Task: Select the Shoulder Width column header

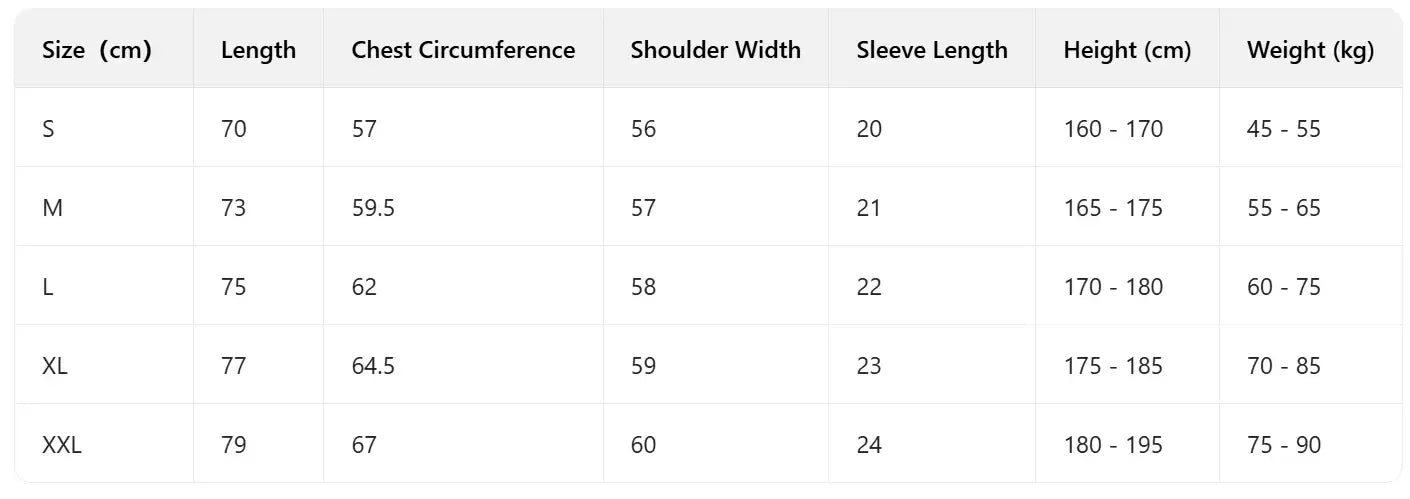Action: [715, 50]
